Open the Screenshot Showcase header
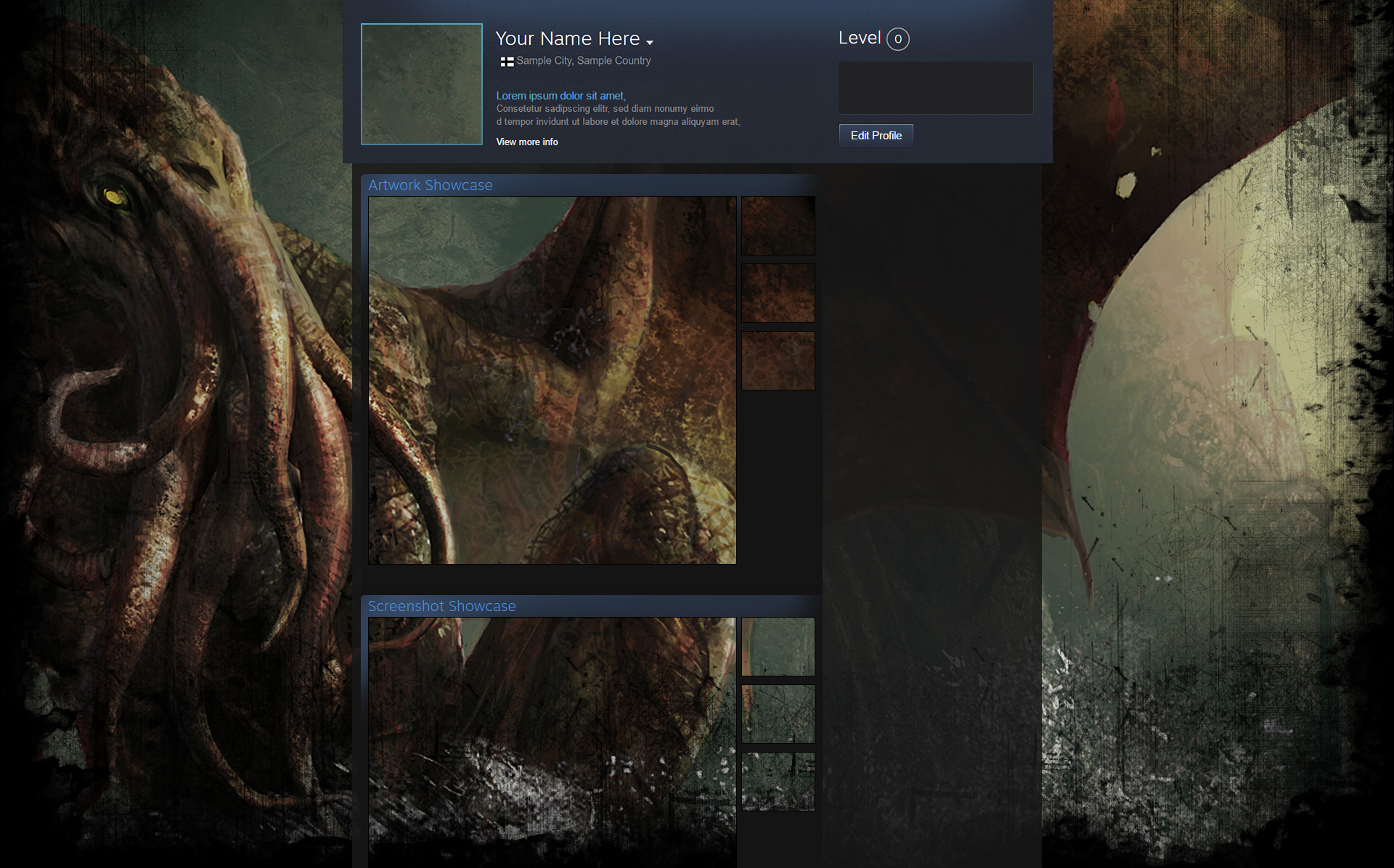Viewport: 1394px width, 868px height. click(441, 606)
